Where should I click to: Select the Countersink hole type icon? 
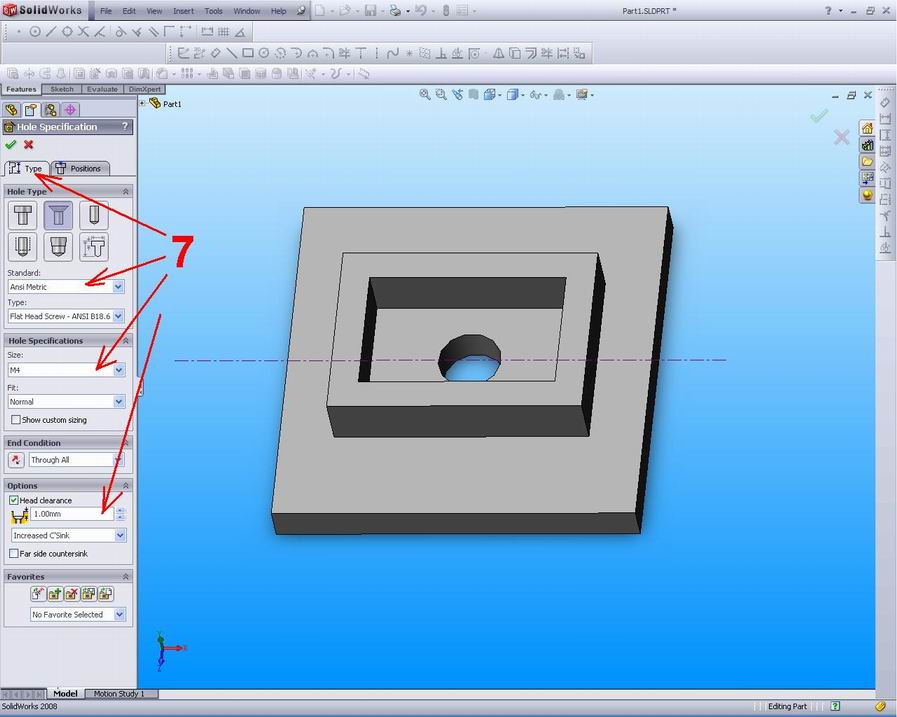[58, 214]
